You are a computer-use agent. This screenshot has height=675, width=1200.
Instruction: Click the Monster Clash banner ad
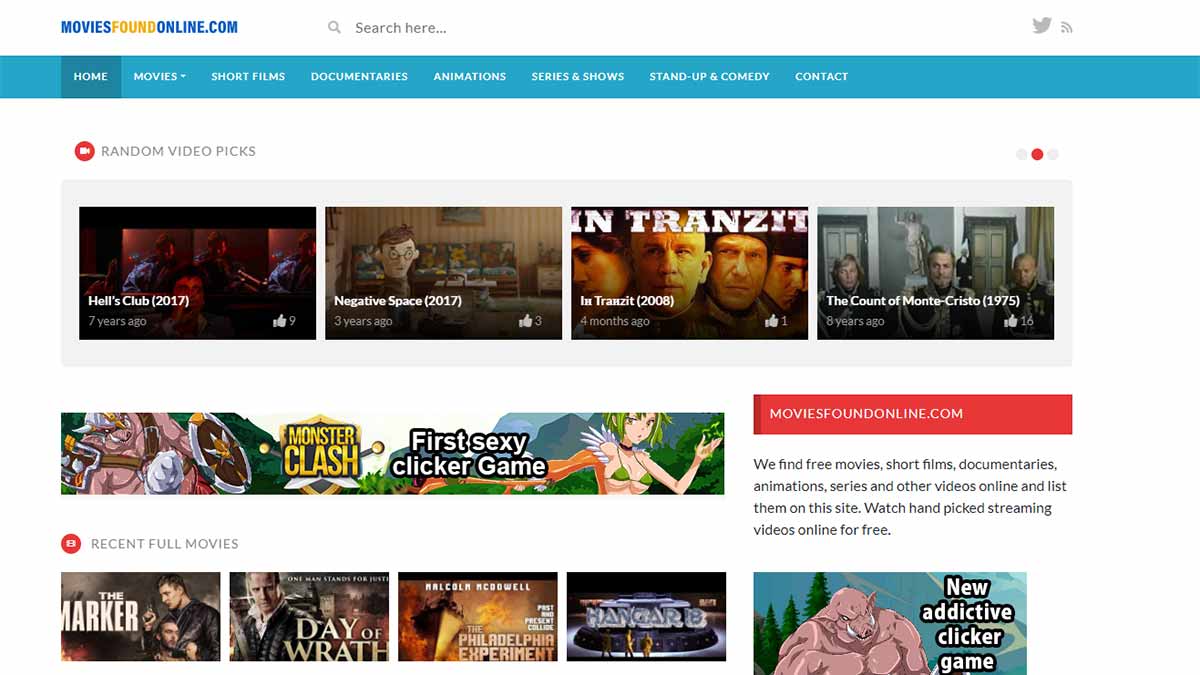(392, 453)
